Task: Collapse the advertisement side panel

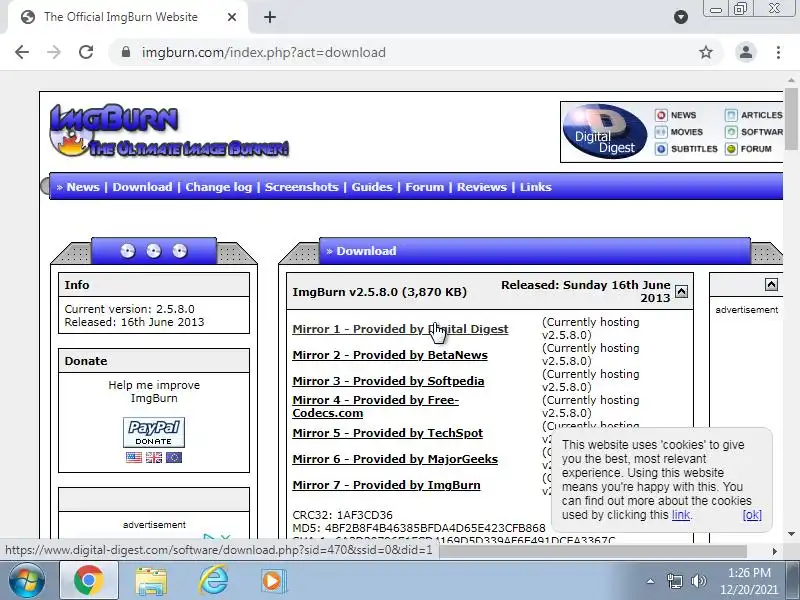Action: point(771,285)
